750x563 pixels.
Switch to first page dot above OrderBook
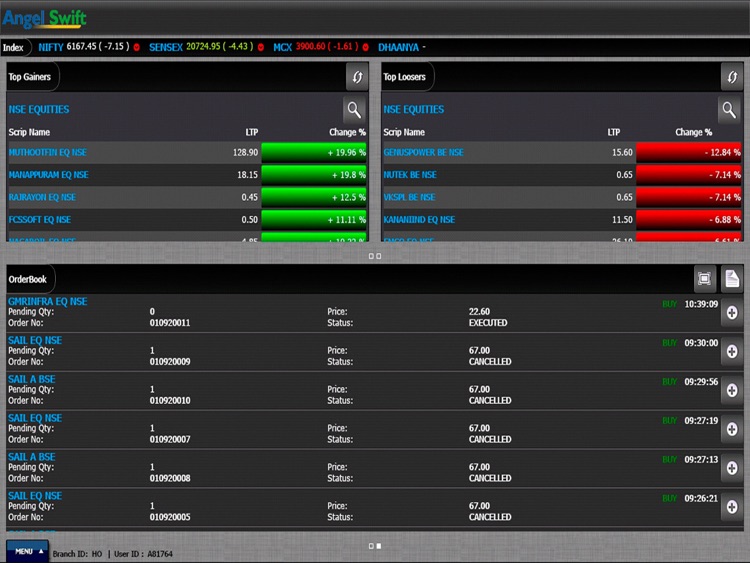(x=371, y=256)
